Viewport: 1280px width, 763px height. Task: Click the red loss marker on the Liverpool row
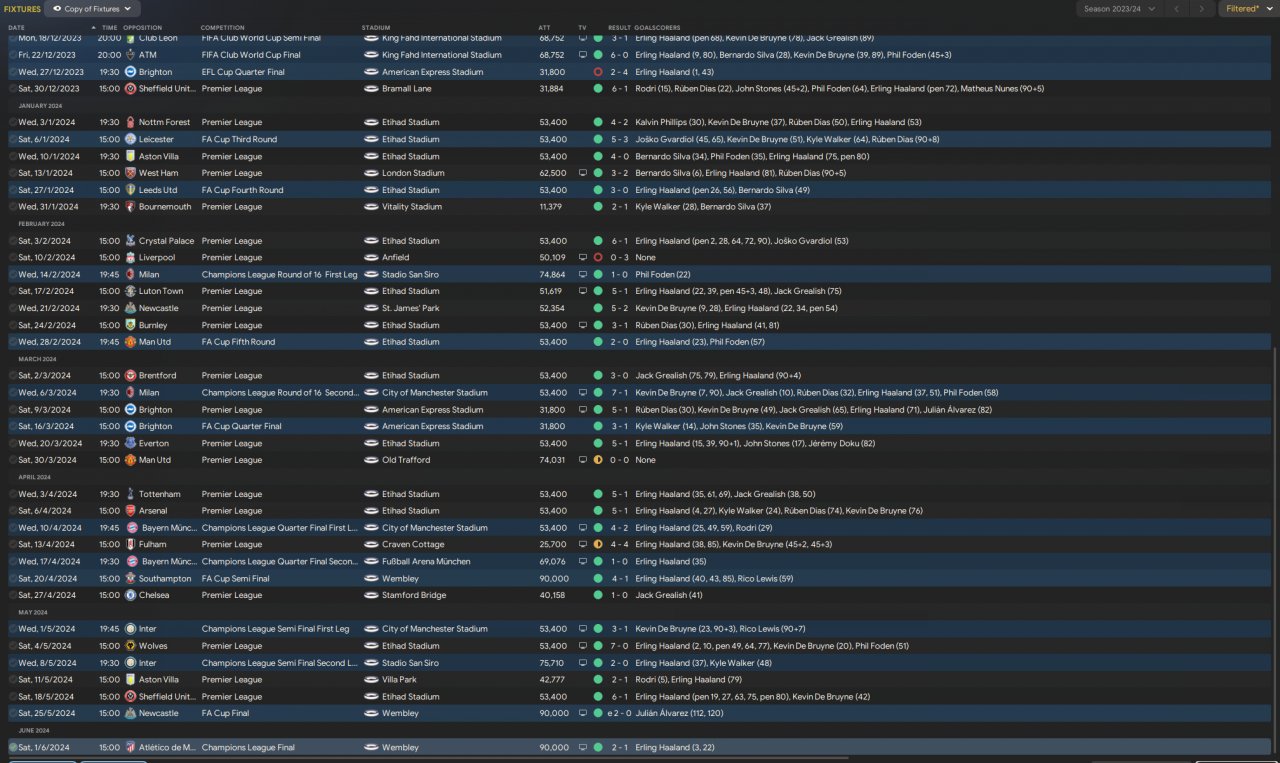(598, 257)
